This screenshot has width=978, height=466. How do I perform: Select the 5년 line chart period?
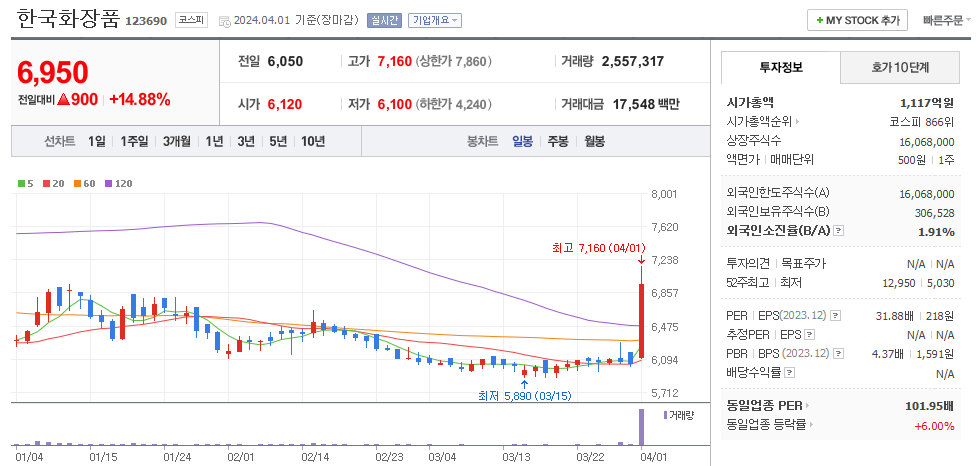tap(278, 142)
